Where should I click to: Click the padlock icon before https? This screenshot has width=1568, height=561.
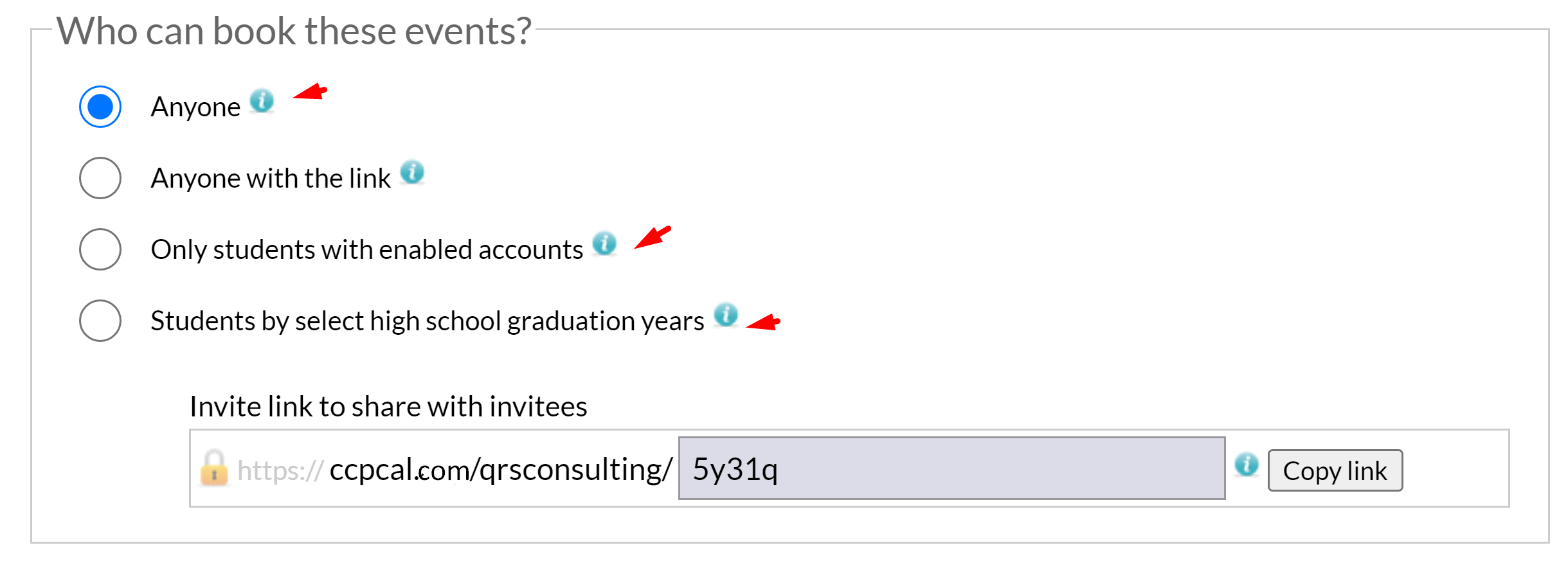[214, 468]
